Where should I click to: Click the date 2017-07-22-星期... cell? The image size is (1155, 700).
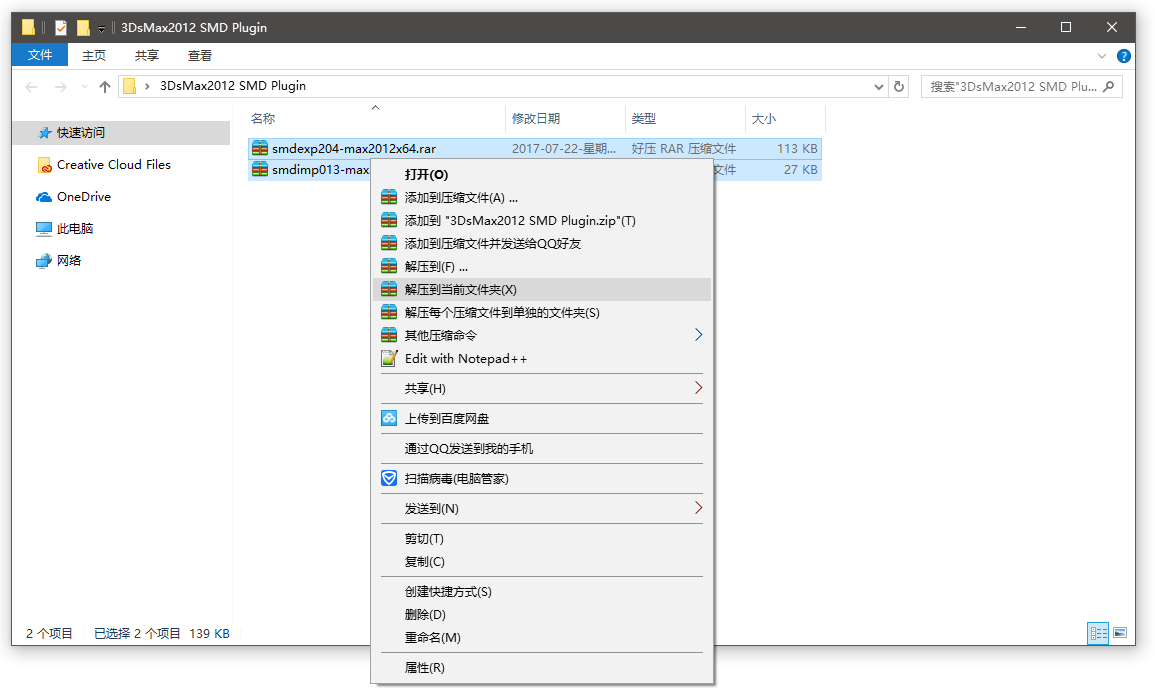pyautogui.click(x=564, y=148)
